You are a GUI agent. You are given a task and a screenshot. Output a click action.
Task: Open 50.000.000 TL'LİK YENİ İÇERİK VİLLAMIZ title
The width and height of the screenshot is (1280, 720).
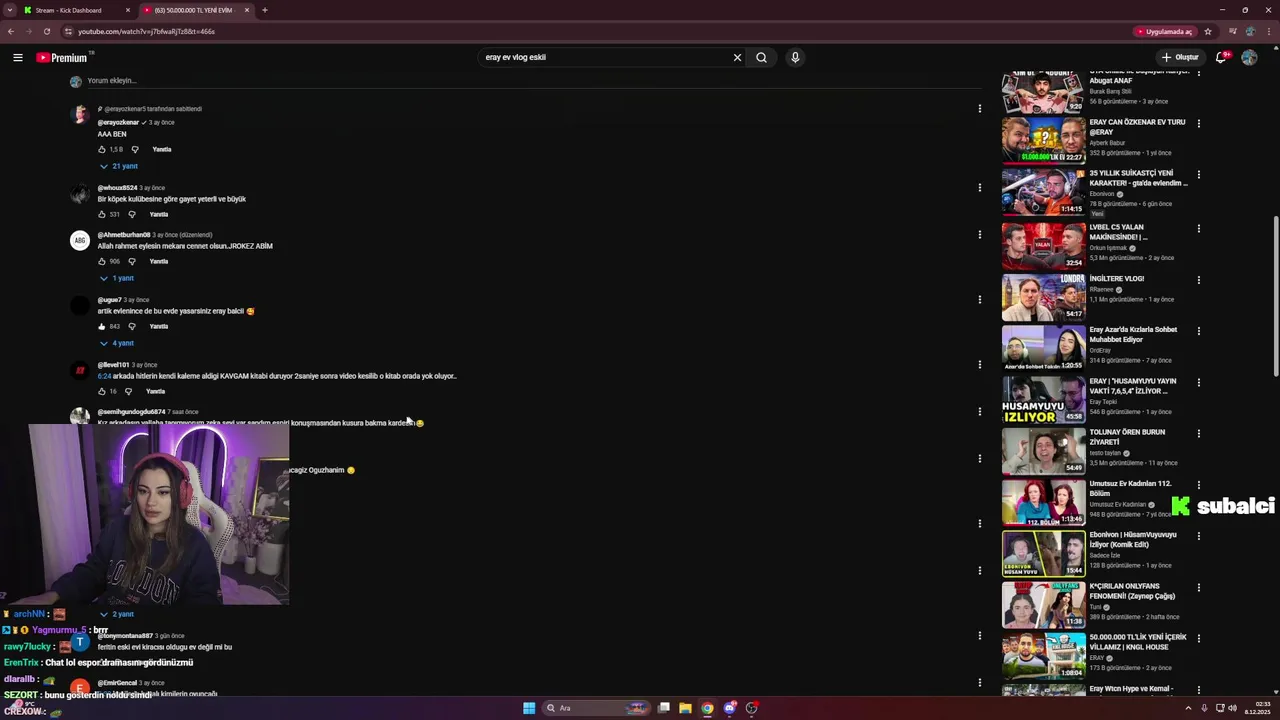click(1138, 642)
